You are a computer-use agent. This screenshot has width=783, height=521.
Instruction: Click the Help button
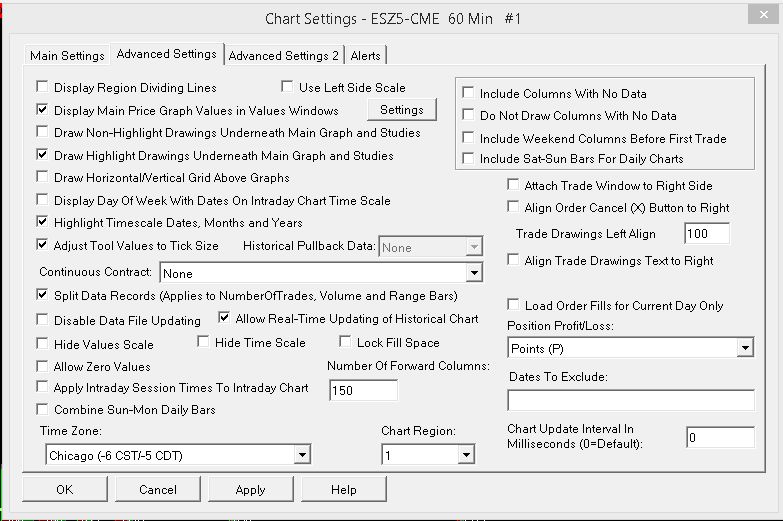click(x=344, y=489)
